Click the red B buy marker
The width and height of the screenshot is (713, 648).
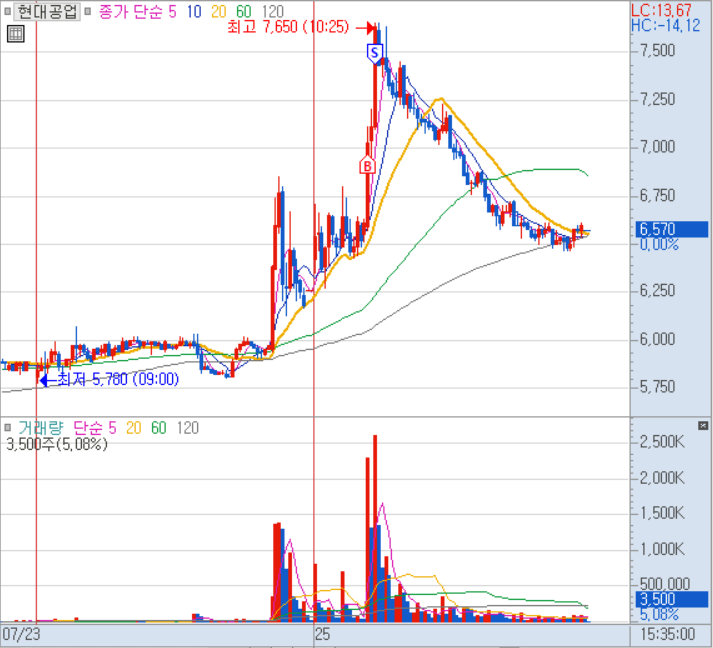367,165
